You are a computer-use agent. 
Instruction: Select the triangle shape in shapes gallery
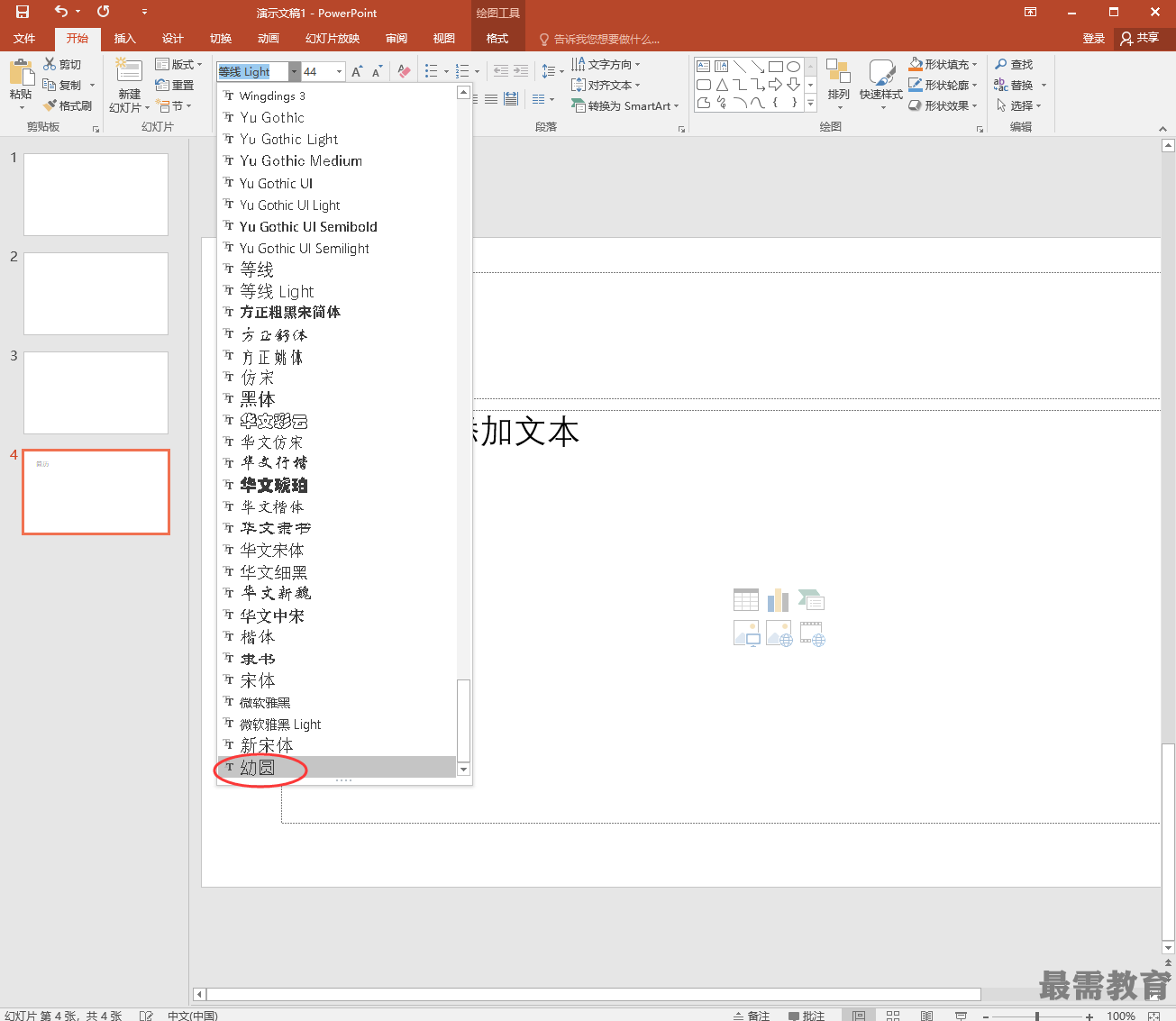(722, 85)
